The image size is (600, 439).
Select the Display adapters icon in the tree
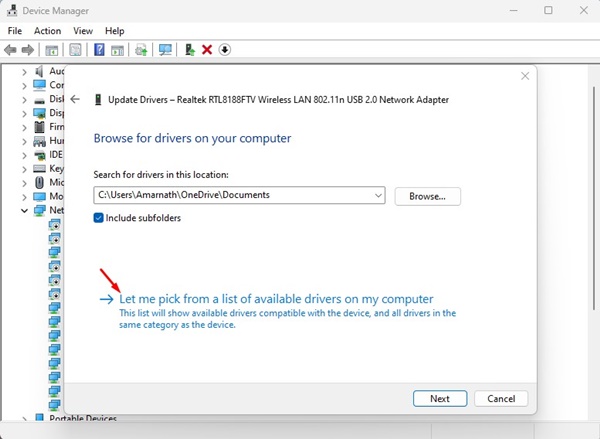(39, 113)
